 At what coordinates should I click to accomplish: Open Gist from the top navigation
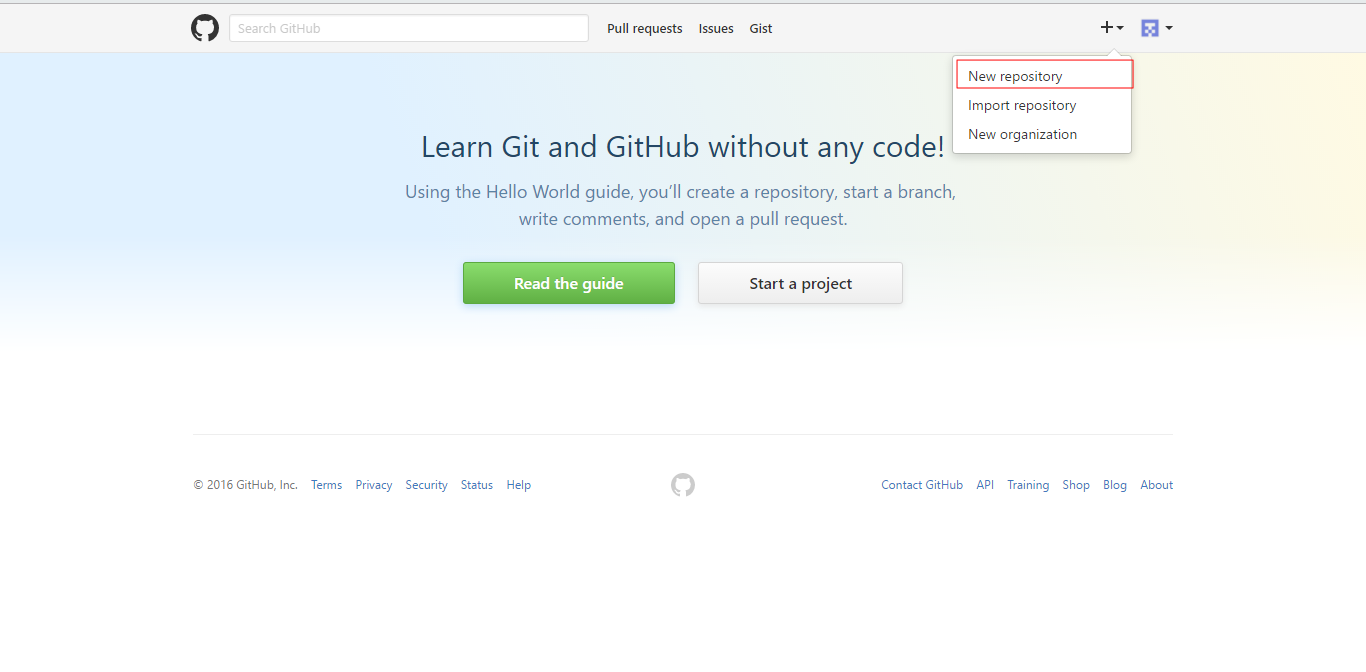(x=761, y=29)
